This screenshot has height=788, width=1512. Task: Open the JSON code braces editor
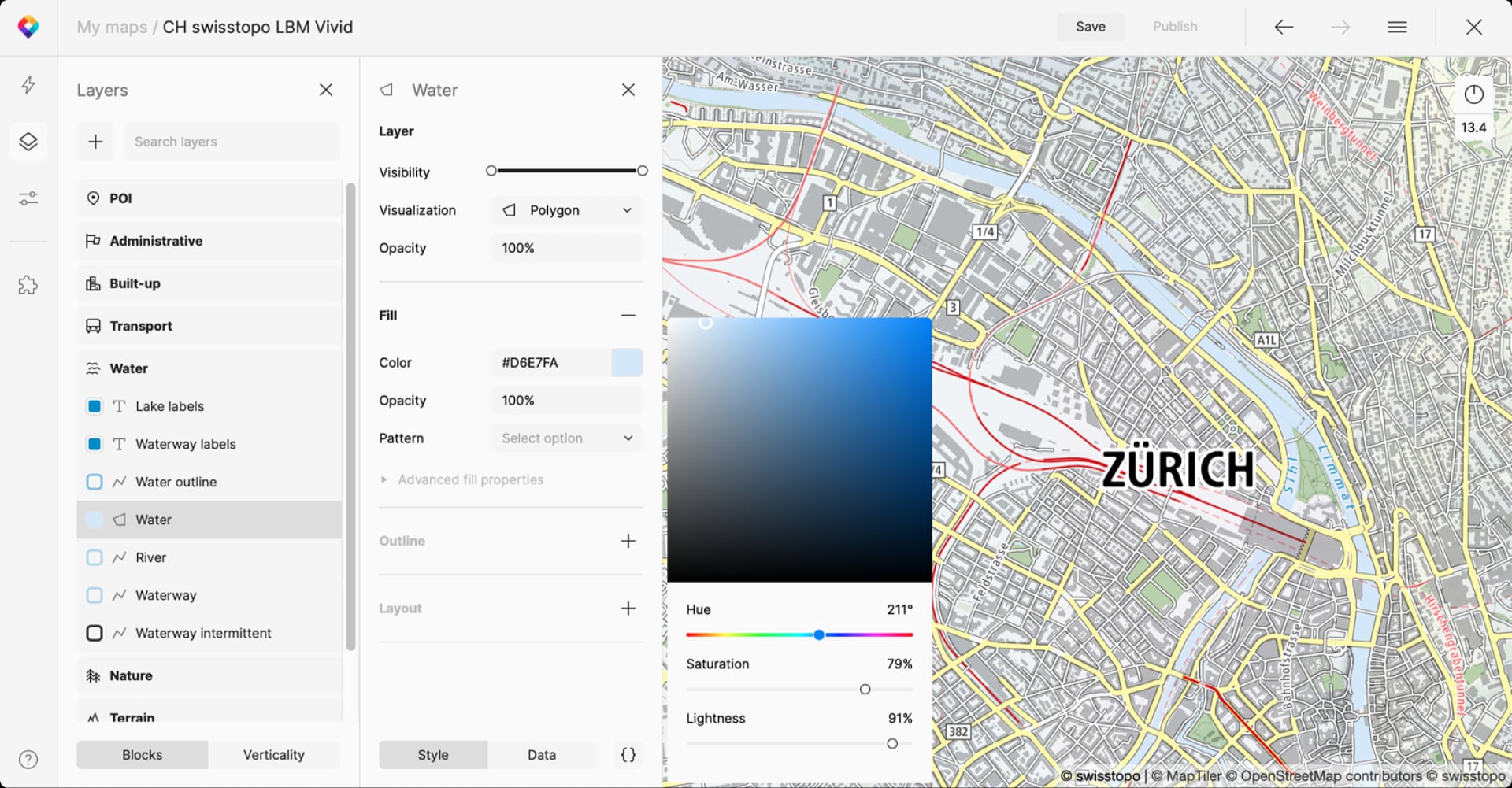628,755
